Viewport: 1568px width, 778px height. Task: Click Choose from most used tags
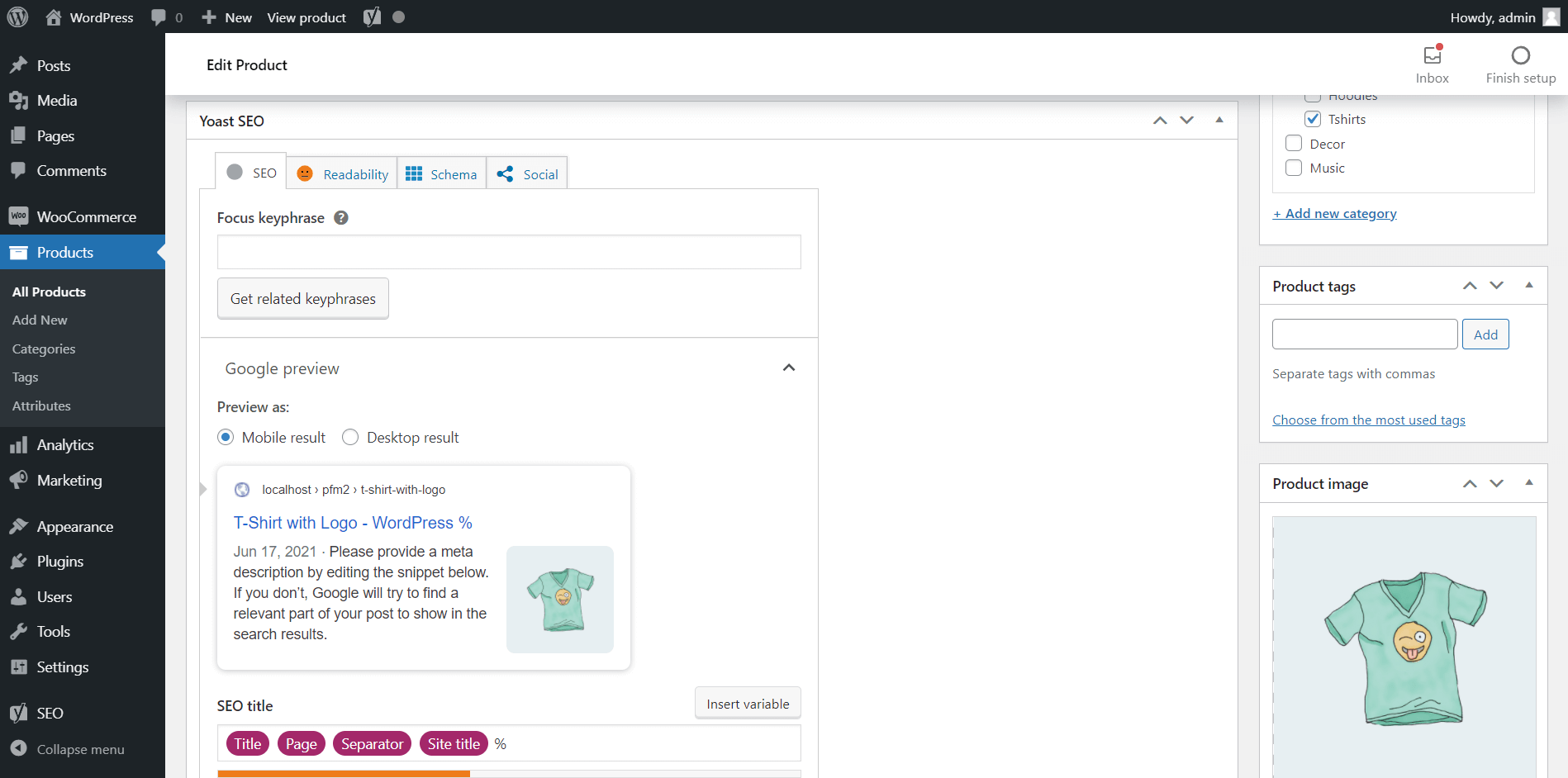1369,420
